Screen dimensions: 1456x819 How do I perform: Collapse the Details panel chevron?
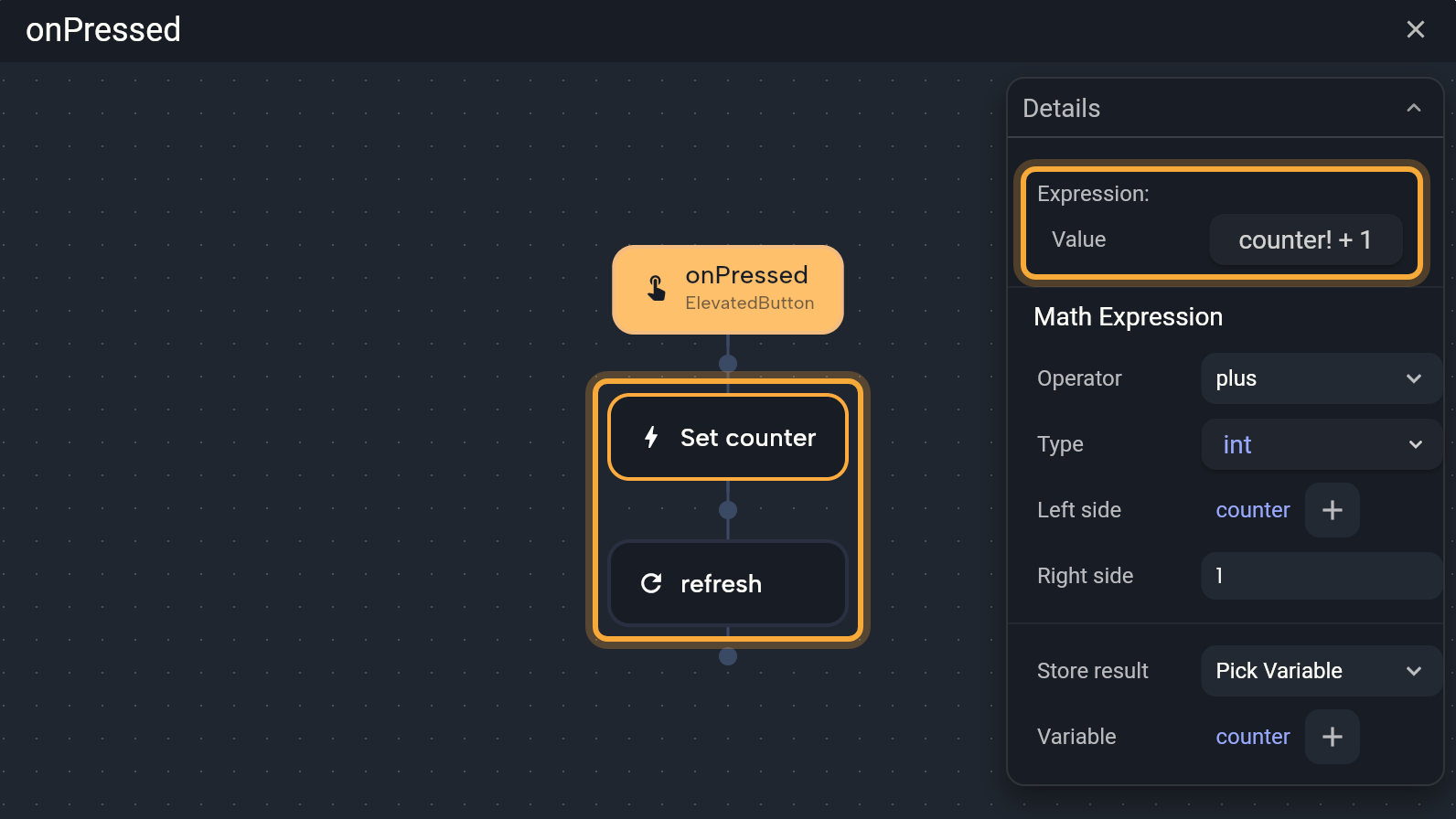[1413, 108]
